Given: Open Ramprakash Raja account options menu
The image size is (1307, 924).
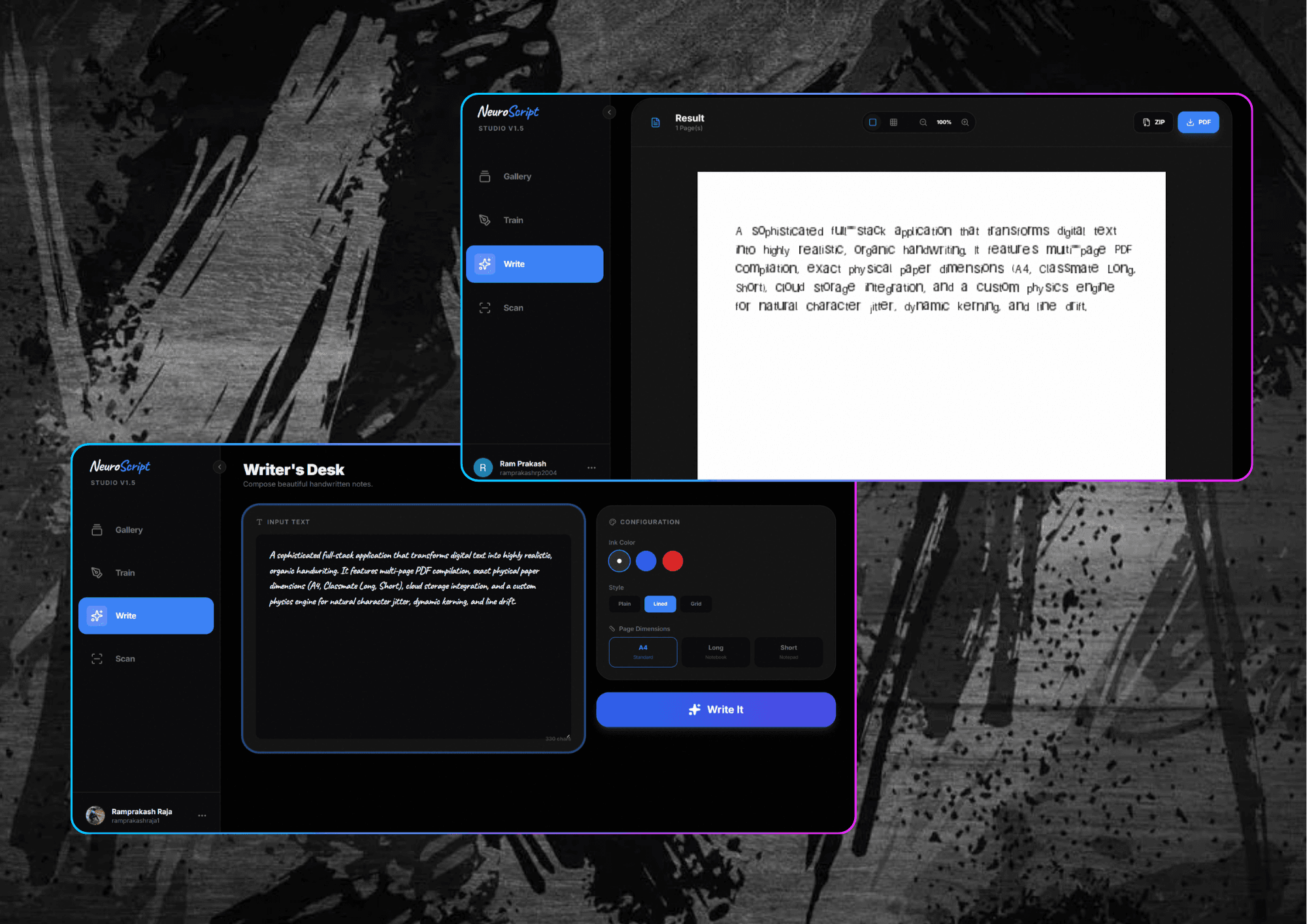Looking at the screenshot, I should 202,816.
